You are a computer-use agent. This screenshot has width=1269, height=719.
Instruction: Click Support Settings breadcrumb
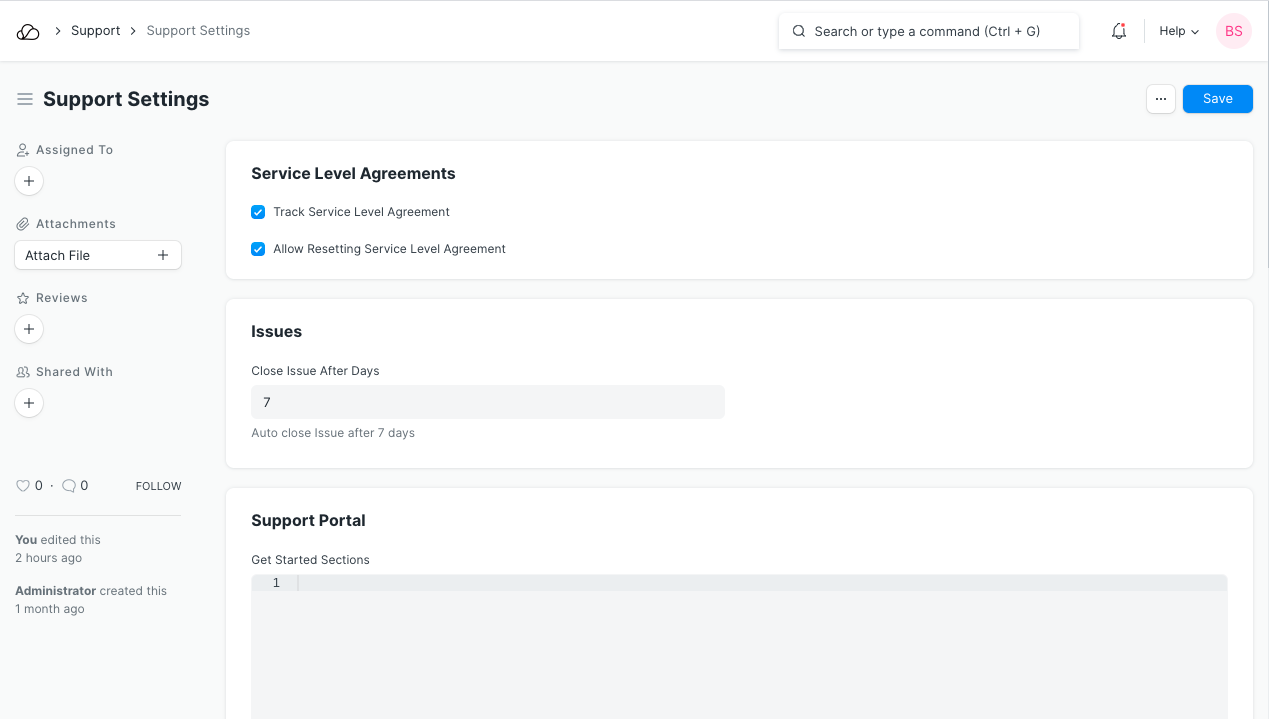pyautogui.click(x=198, y=31)
